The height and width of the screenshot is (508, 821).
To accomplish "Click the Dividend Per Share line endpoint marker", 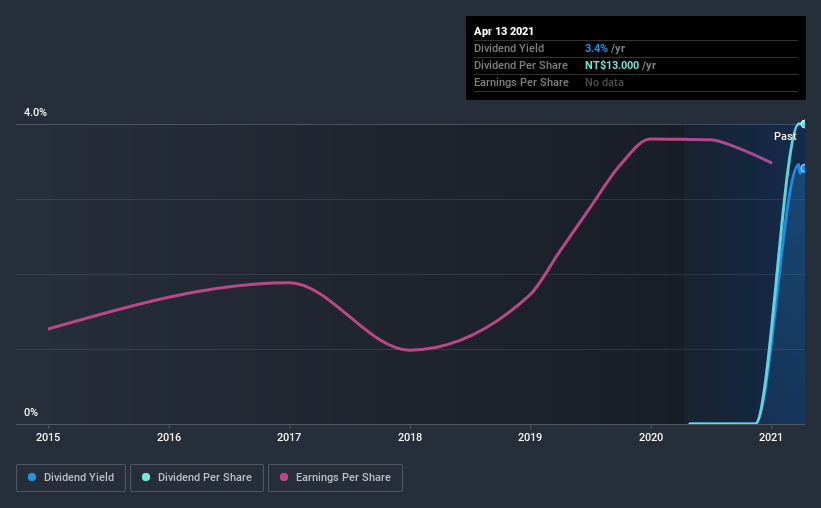I will coord(803,124).
